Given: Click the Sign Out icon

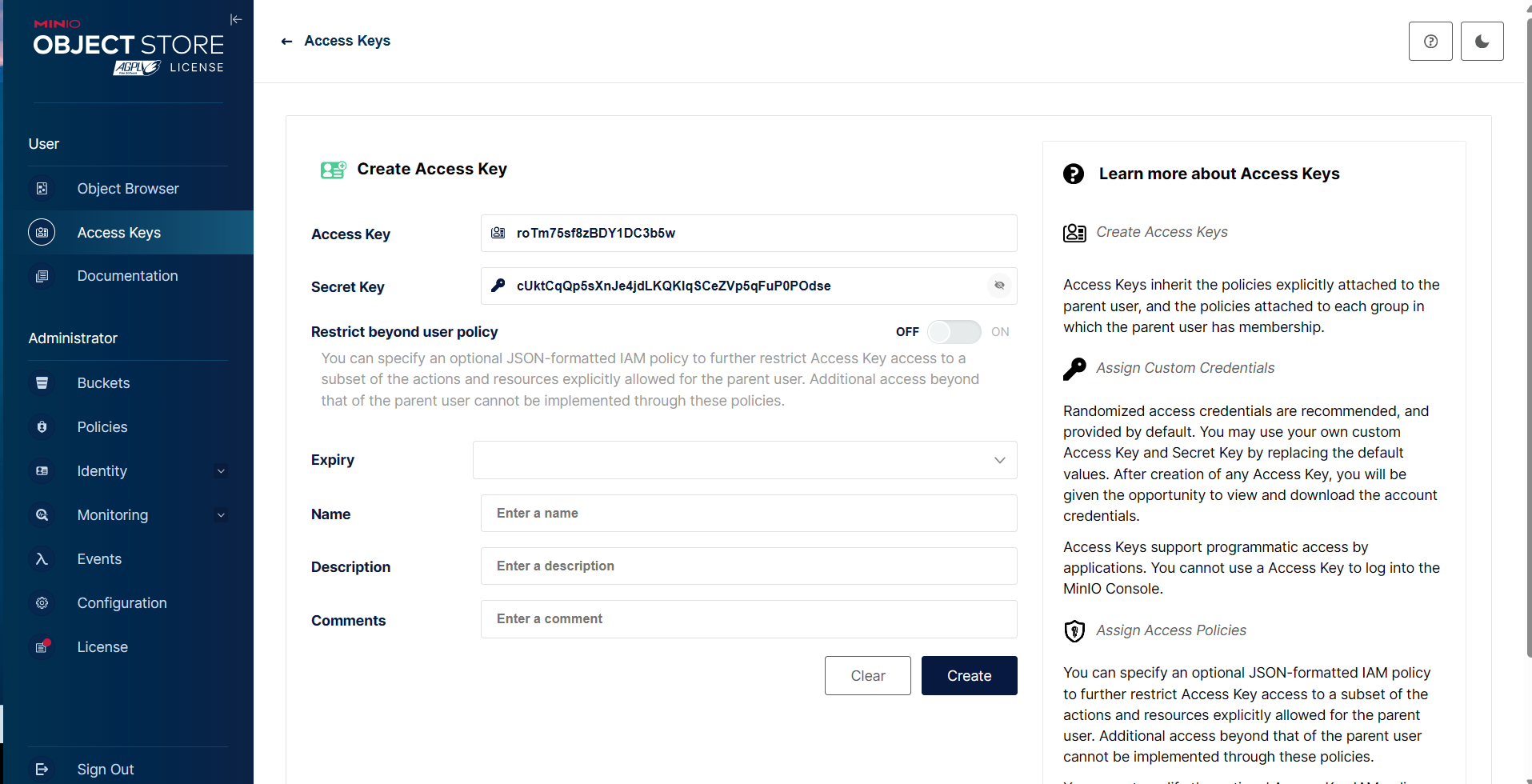Looking at the screenshot, I should tap(42, 770).
